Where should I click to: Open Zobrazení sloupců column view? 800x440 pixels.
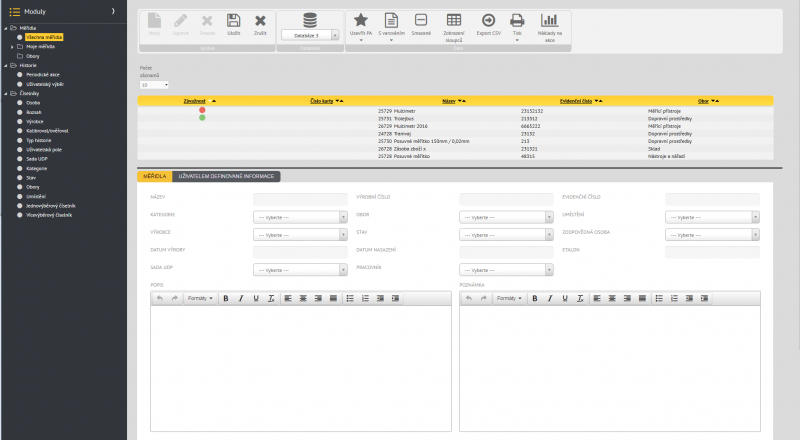point(454,20)
